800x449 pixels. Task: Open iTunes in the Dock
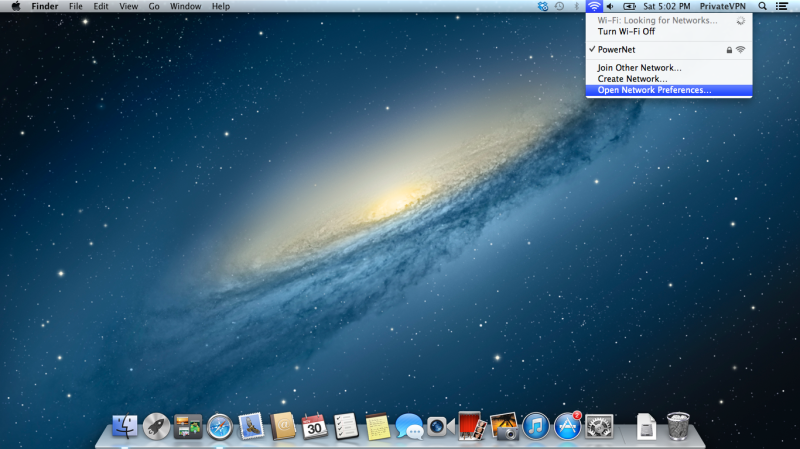click(x=537, y=427)
